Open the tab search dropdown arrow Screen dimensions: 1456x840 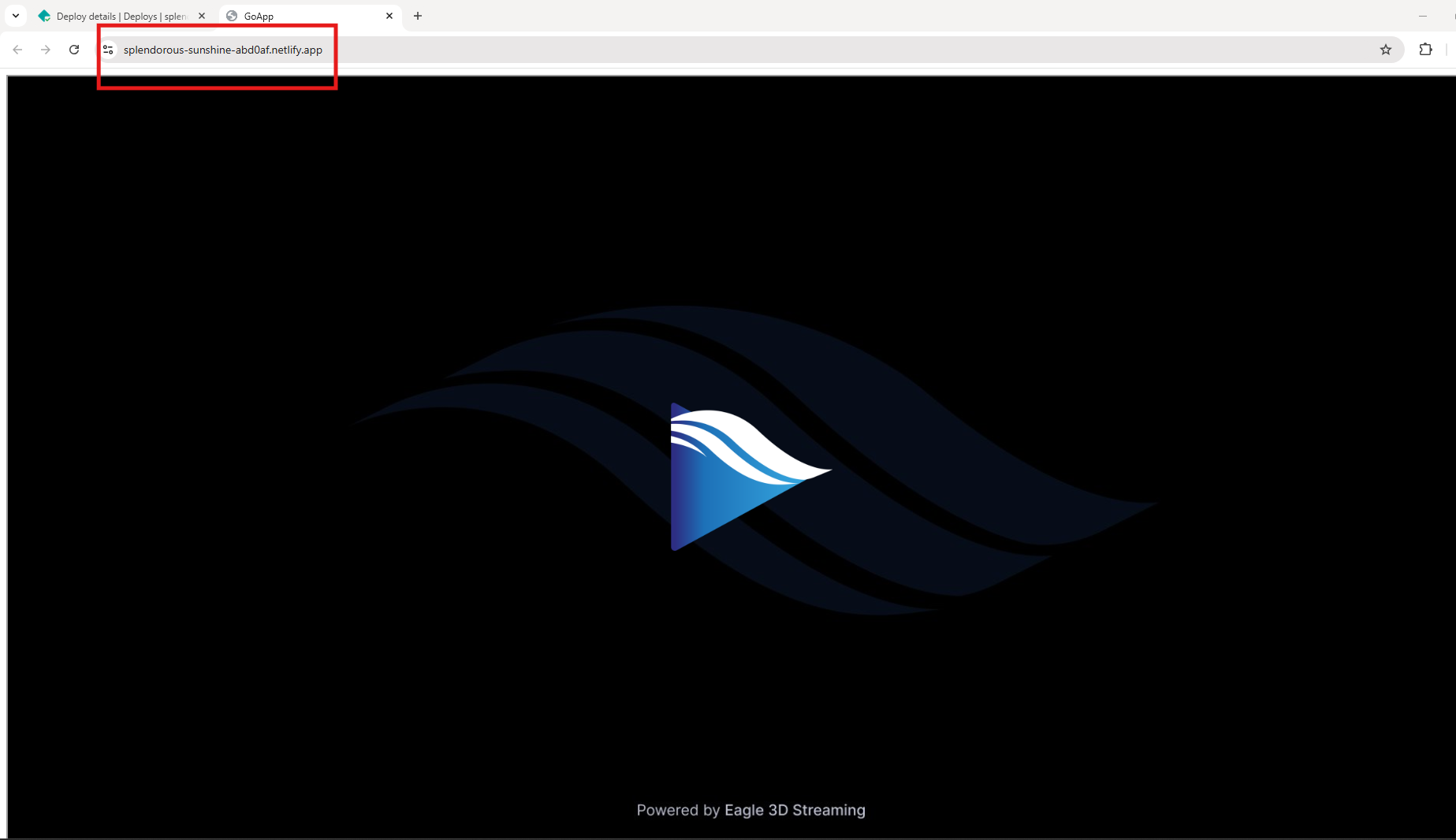tap(16, 16)
